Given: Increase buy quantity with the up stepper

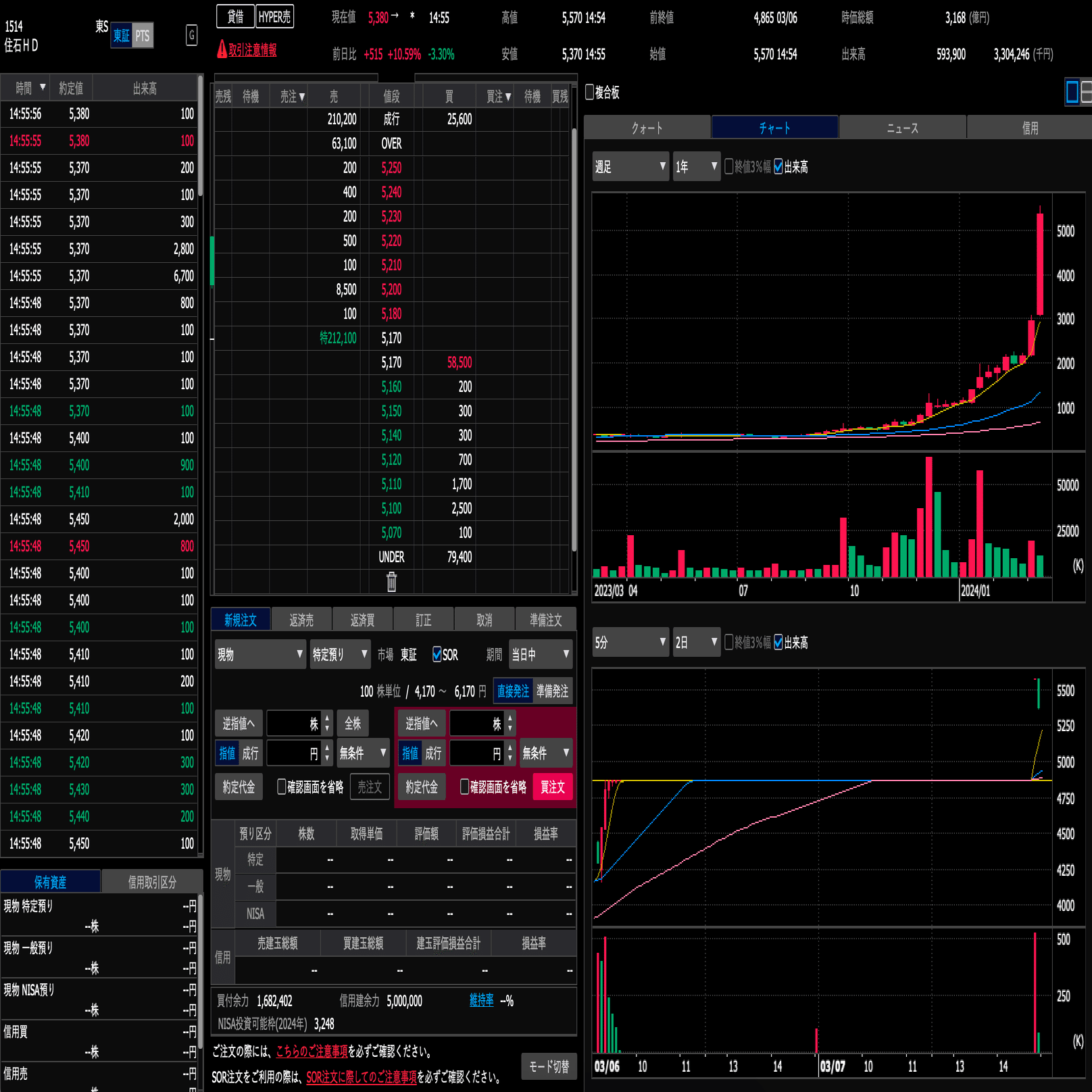Looking at the screenshot, I should [x=510, y=718].
